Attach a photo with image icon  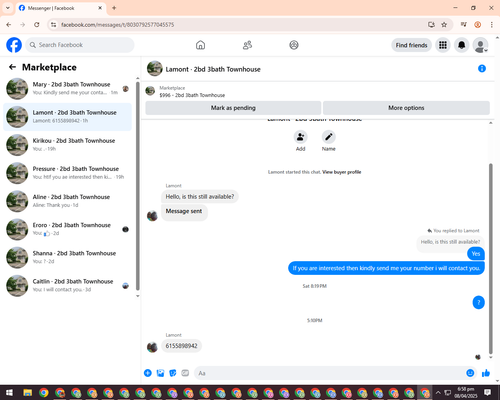[160, 373]
